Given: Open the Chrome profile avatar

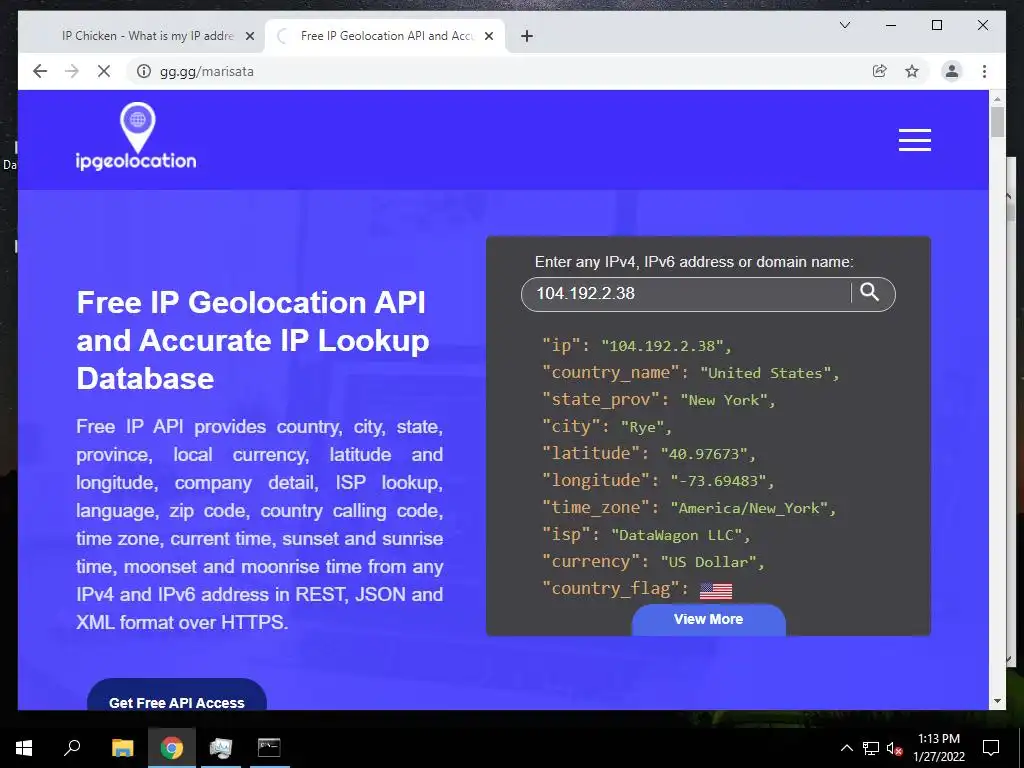Looking at the screenshot, I should tap(952, 71).
